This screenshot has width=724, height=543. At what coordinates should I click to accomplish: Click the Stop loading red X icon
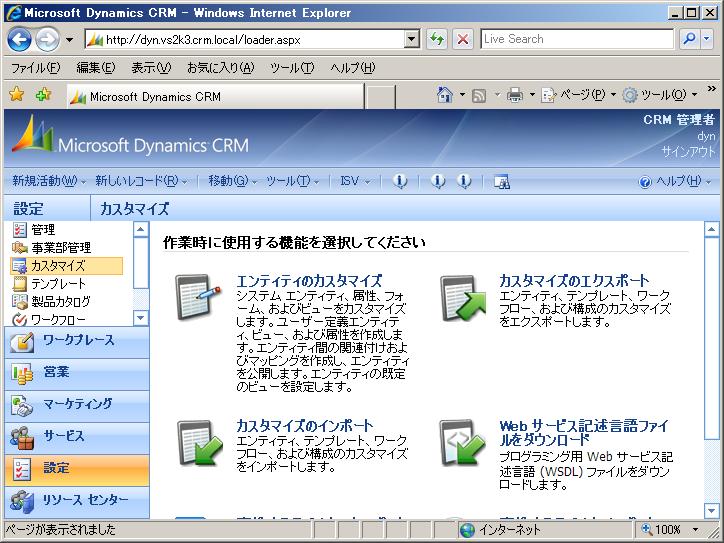(x=463, y=40)
